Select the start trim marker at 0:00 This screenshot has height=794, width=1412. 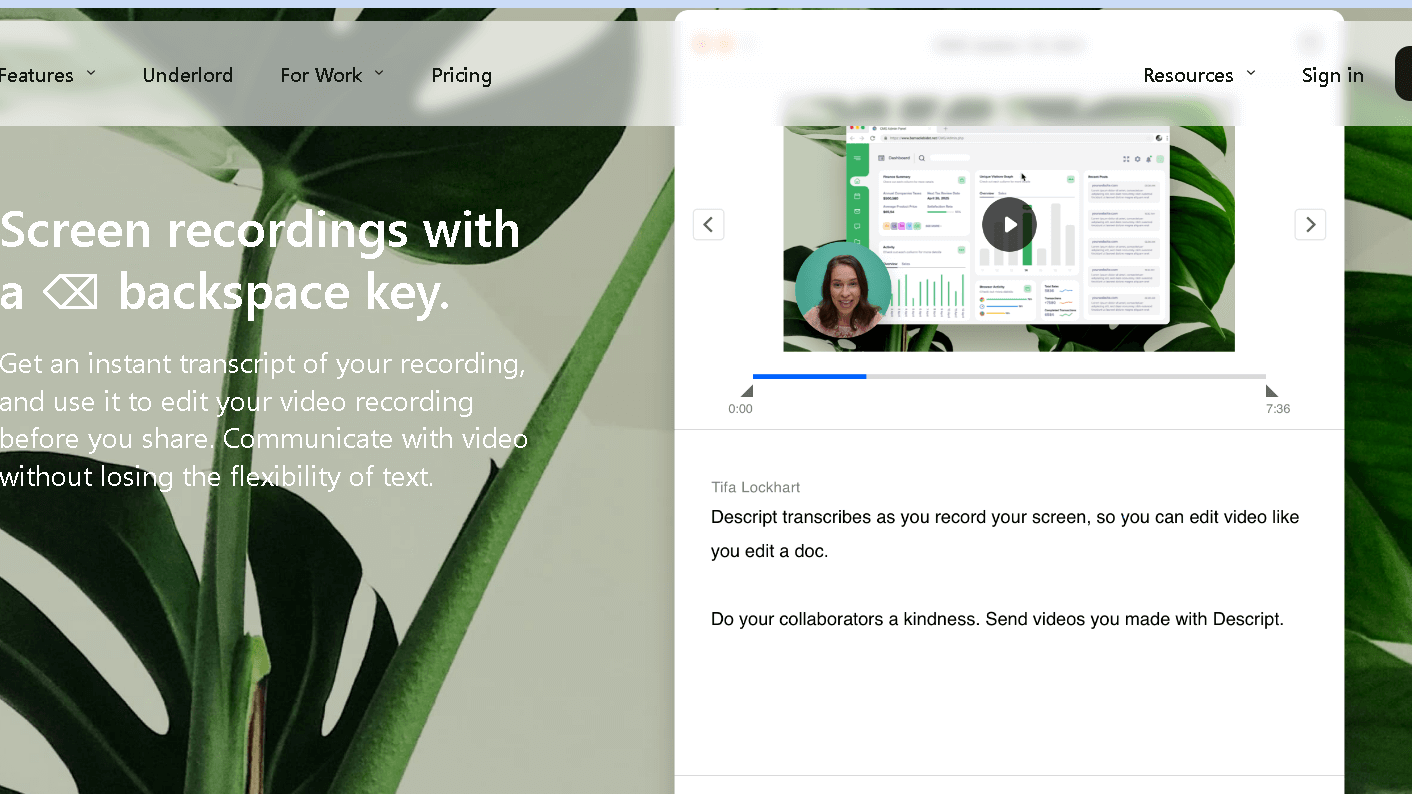tap(747, 391)
